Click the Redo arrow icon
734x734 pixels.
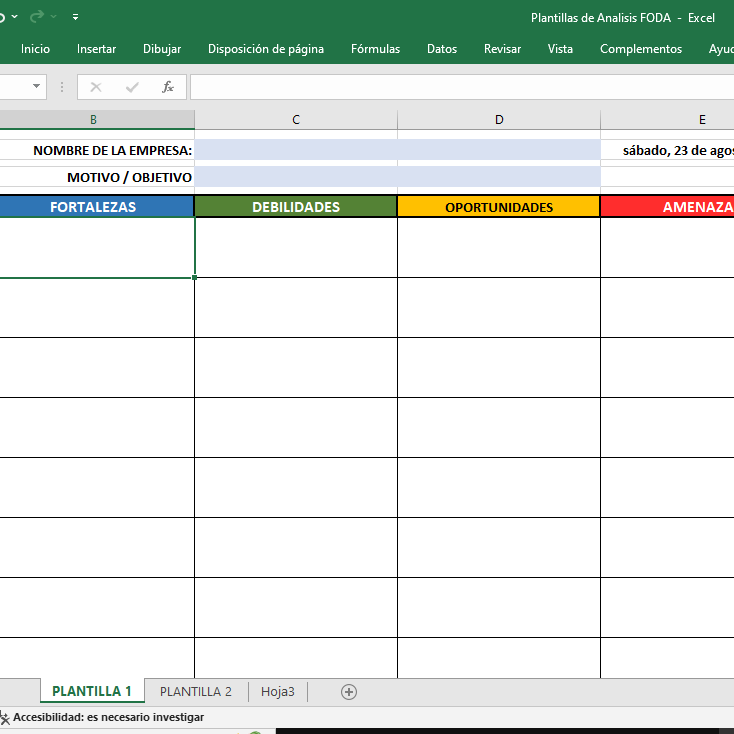(37, 17)
